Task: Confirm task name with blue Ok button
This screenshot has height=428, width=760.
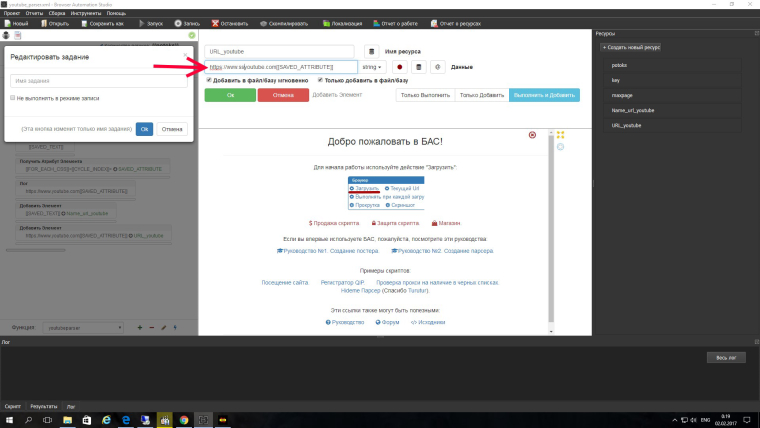Action: coord(144,129)
